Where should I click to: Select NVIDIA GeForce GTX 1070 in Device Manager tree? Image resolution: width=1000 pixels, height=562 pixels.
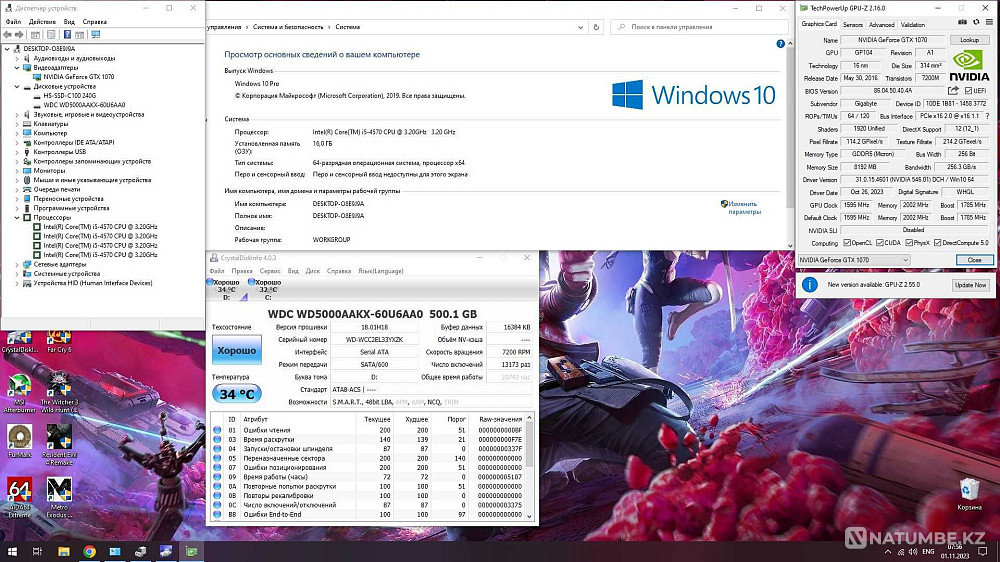(x=78, y=77)
